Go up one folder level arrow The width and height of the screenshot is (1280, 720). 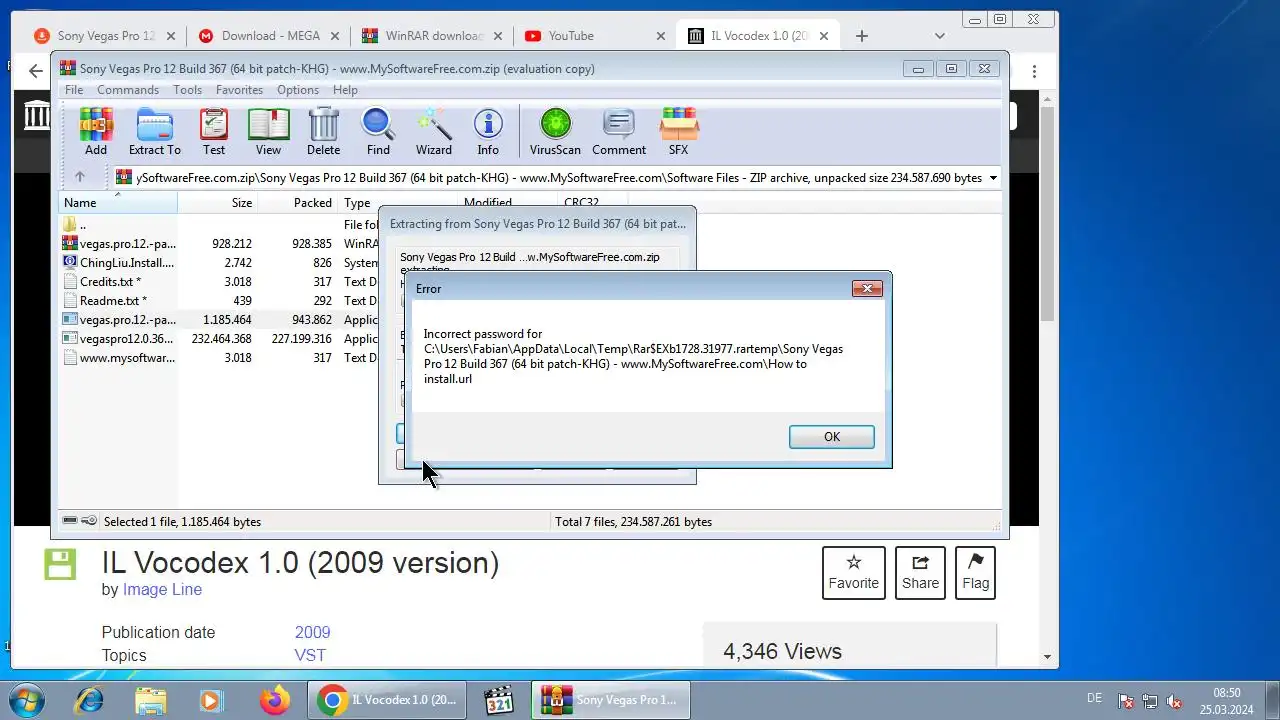(x=80, y=177)
